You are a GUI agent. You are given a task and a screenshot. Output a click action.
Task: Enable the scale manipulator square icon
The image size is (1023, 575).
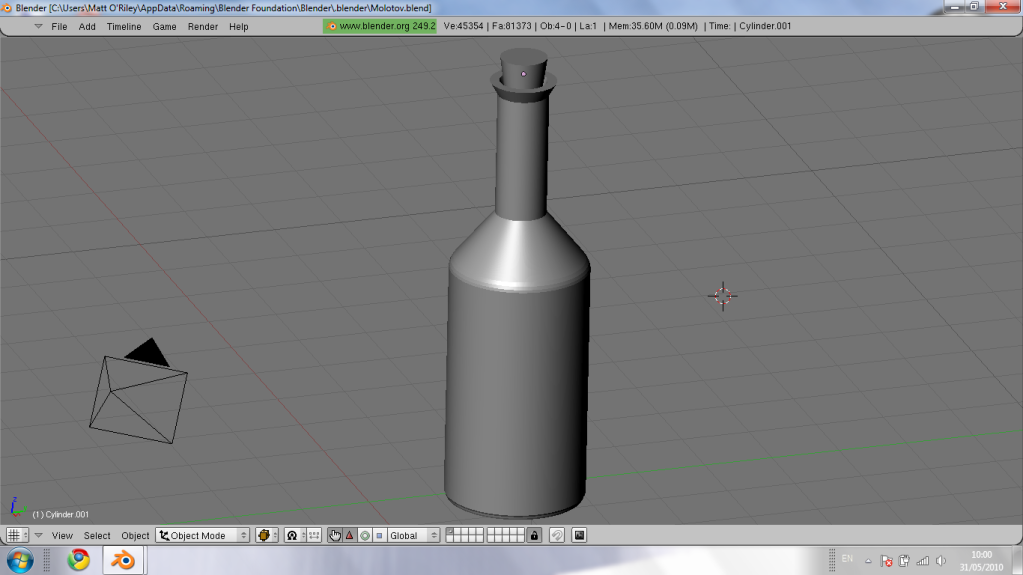point(379,536)
